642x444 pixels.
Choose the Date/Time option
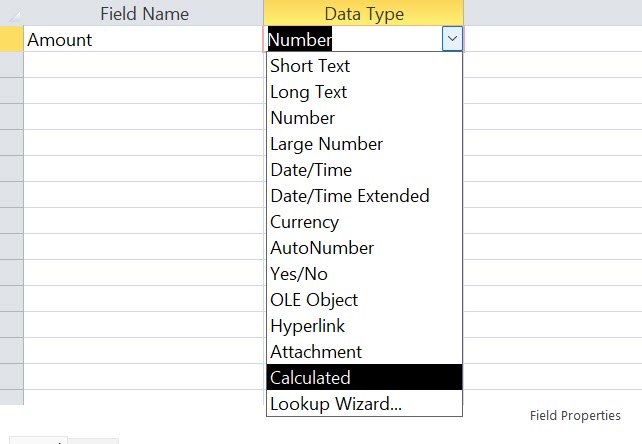364,170
